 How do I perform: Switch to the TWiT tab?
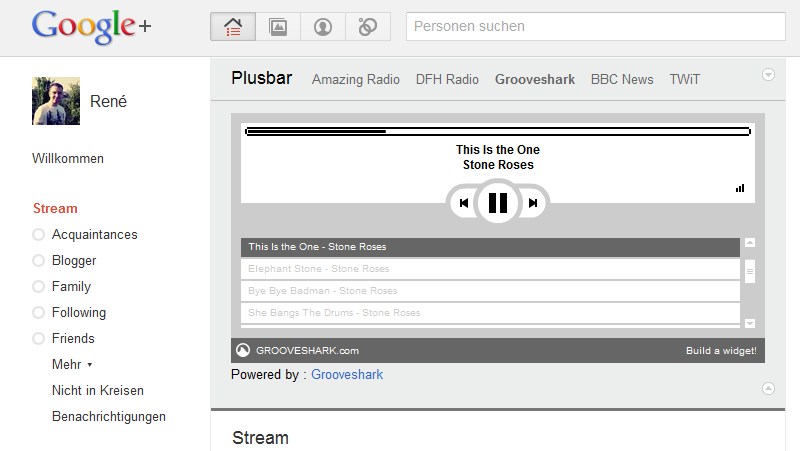[x=685, y=80]
